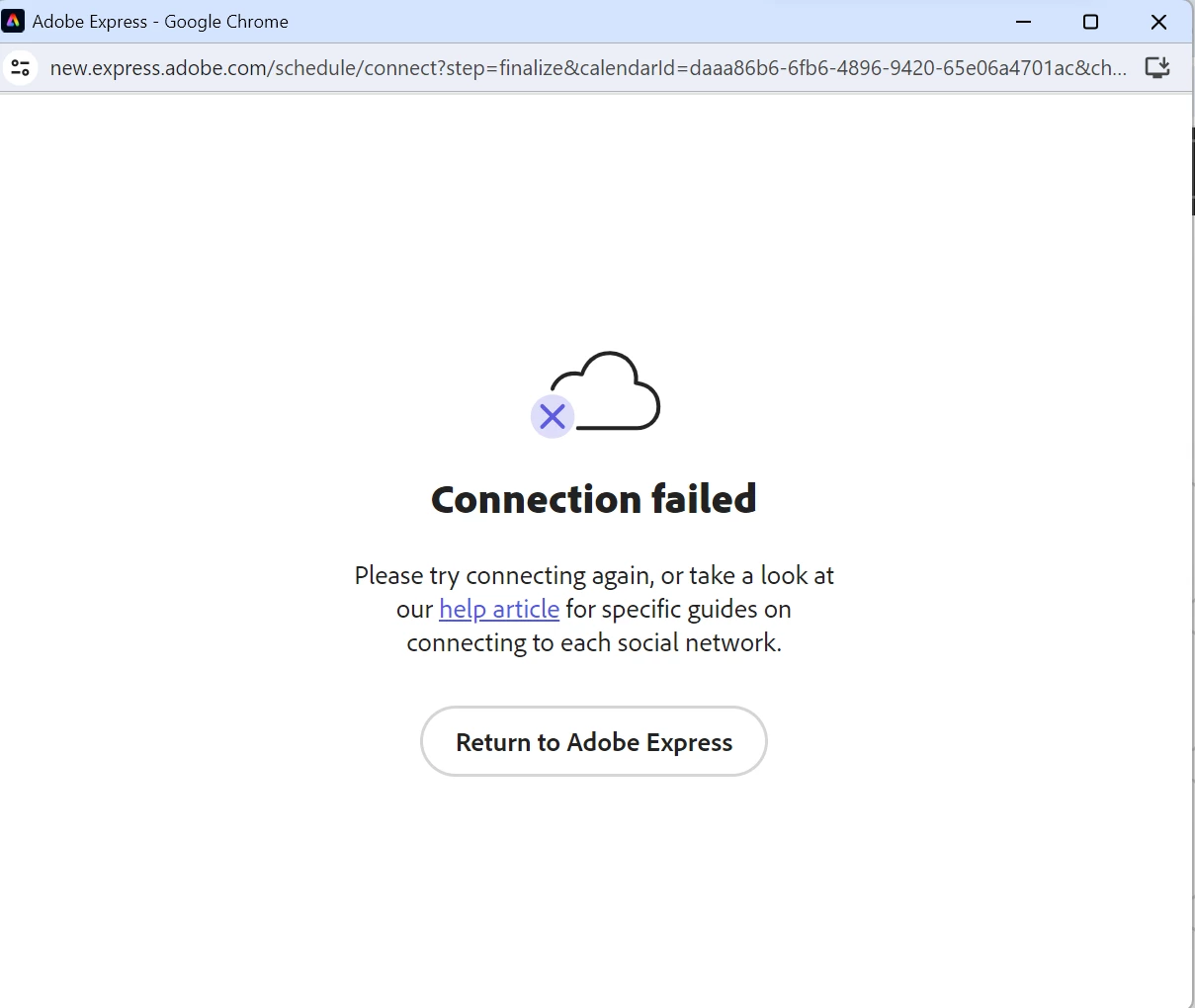Click the Return to Adobe Express button

click(x=593, y=741)
